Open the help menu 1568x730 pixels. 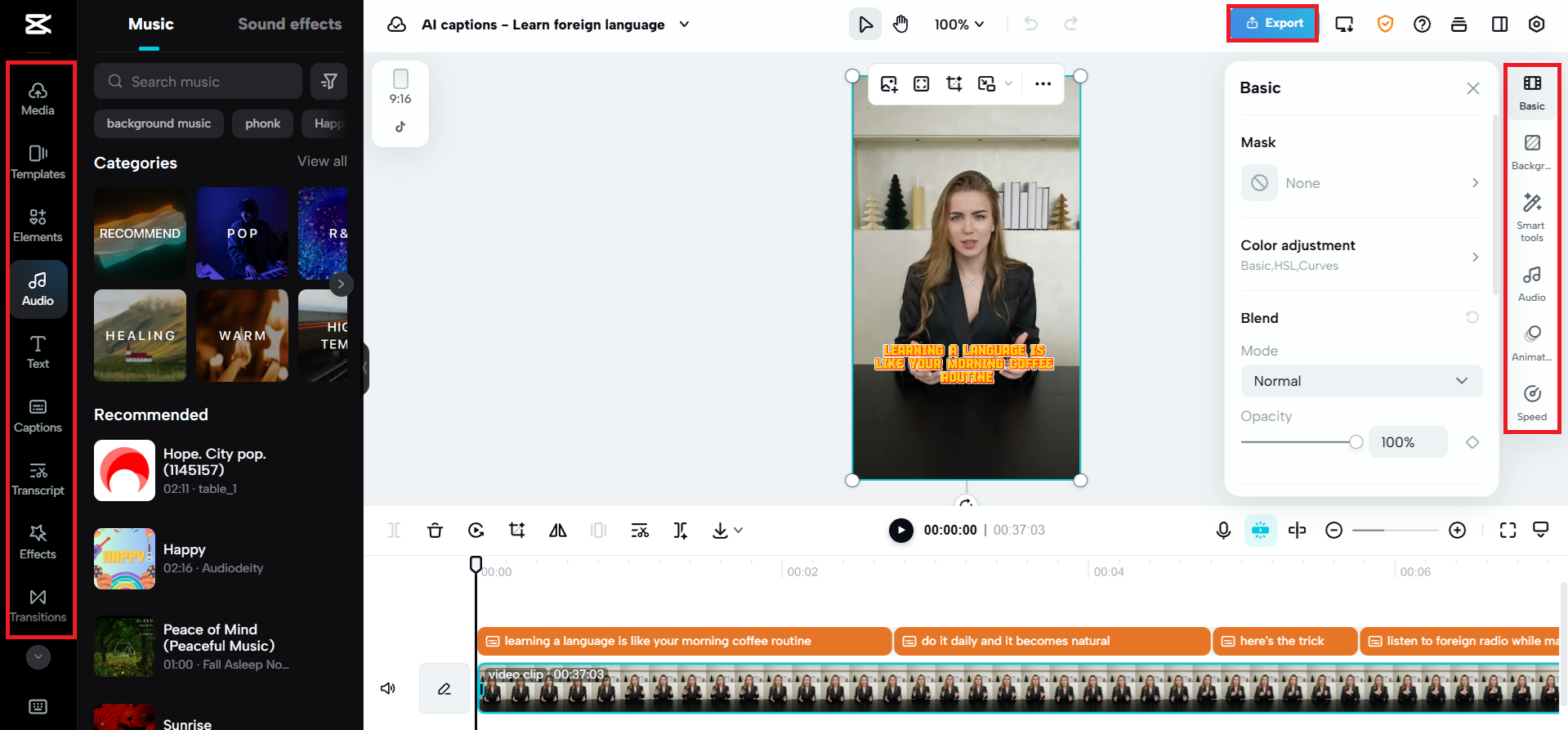pos(1422,25)
